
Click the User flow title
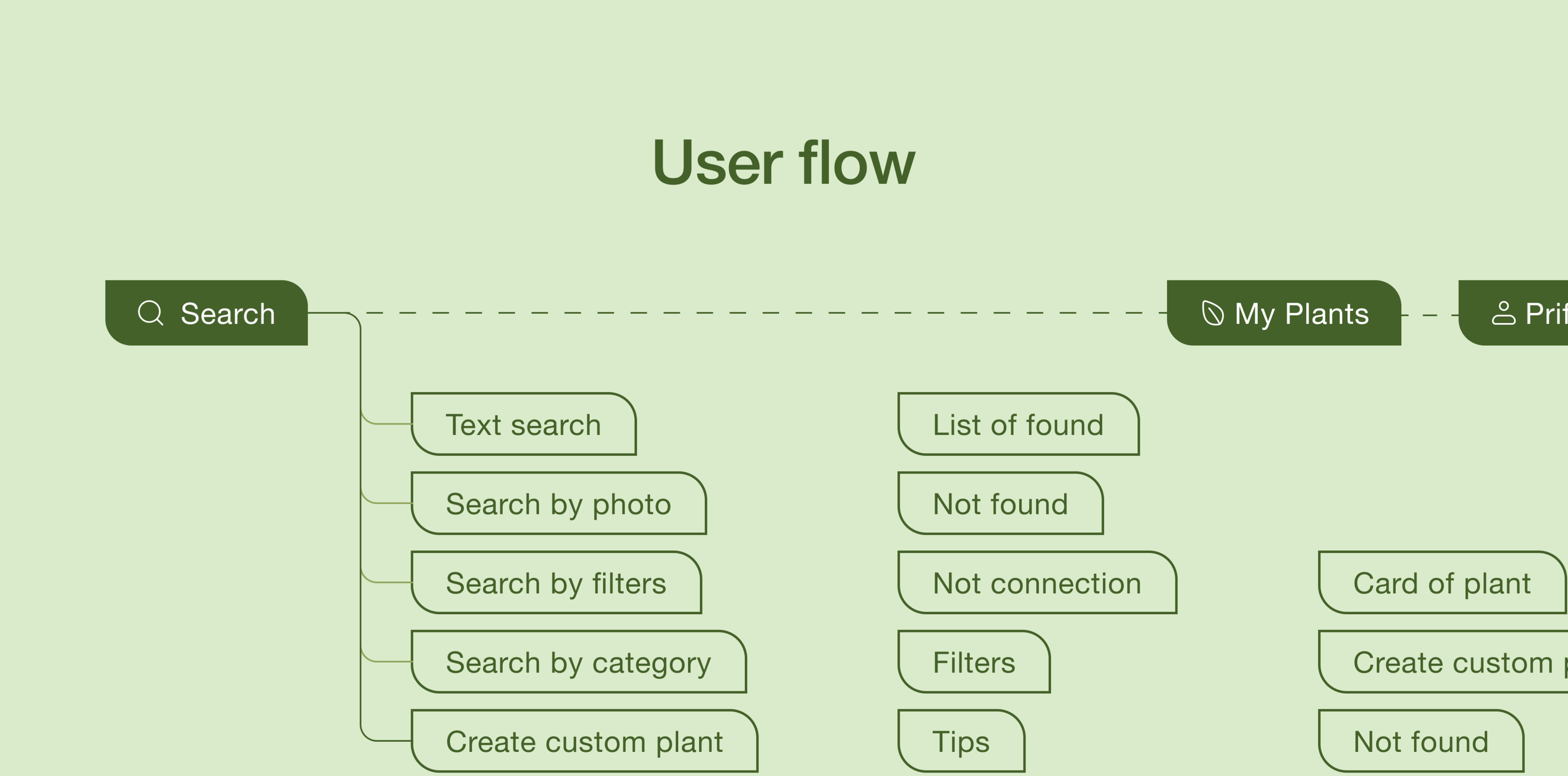784,163
